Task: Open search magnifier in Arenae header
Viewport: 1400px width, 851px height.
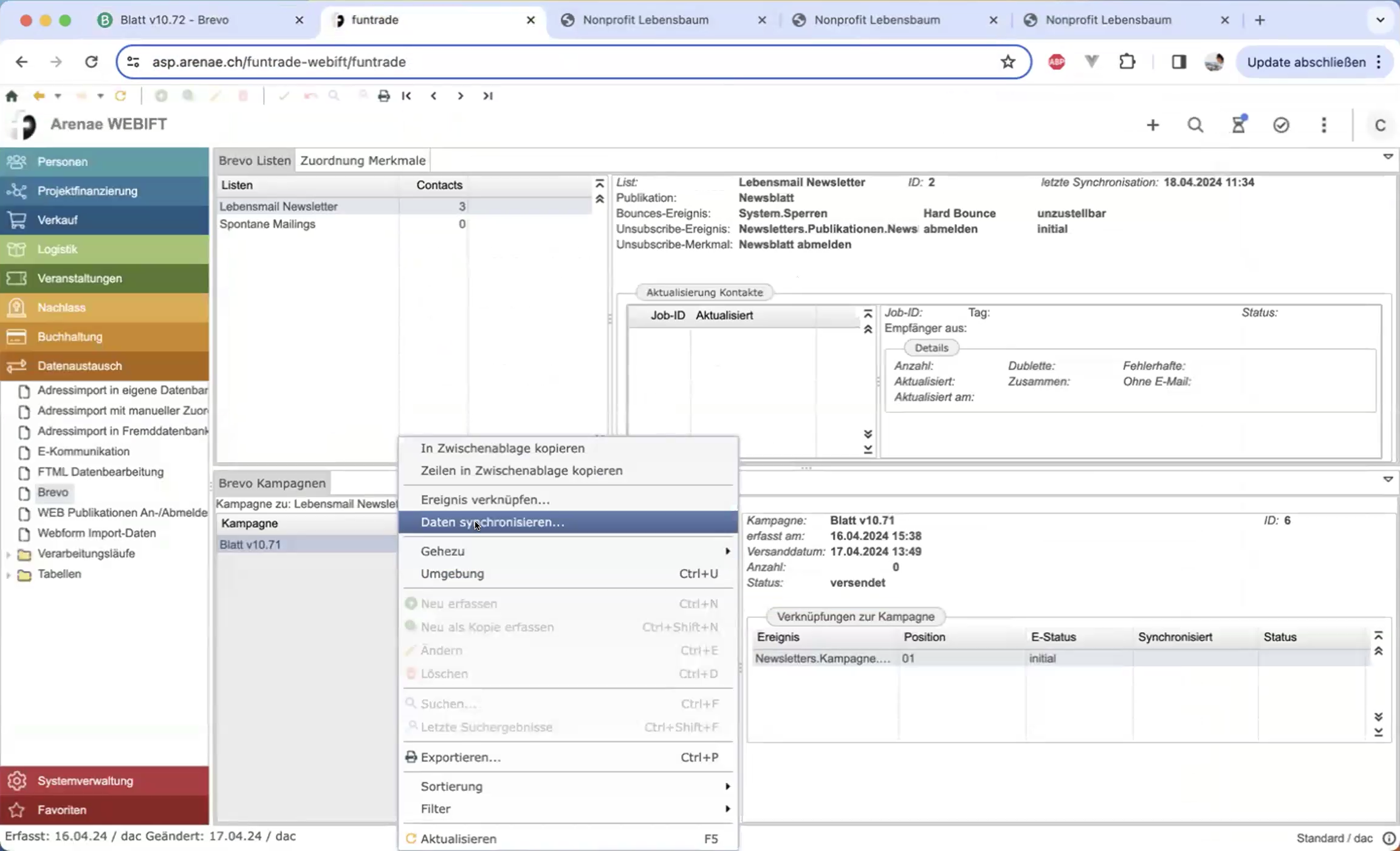Action: point(1195,125)
